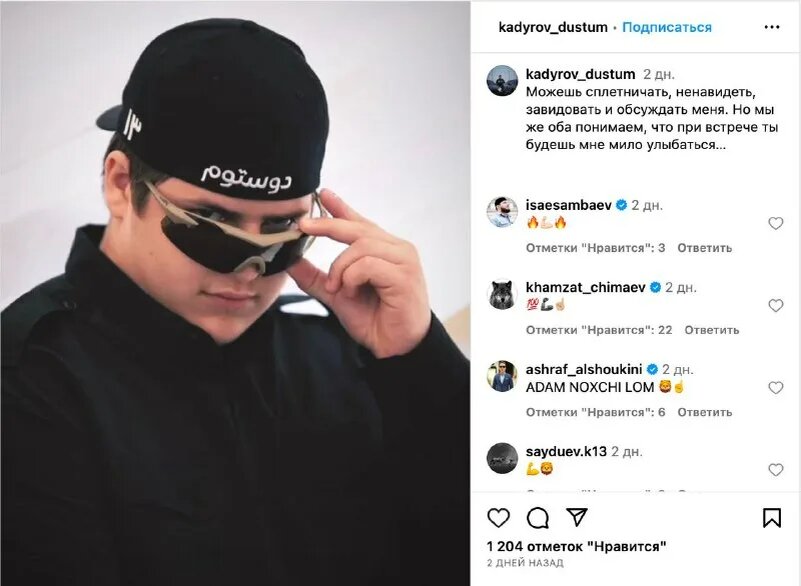The height and width of the screenshot is (586, 801).
Task: Open kadyrov_dustum username in header
Action: click(553, 27)
